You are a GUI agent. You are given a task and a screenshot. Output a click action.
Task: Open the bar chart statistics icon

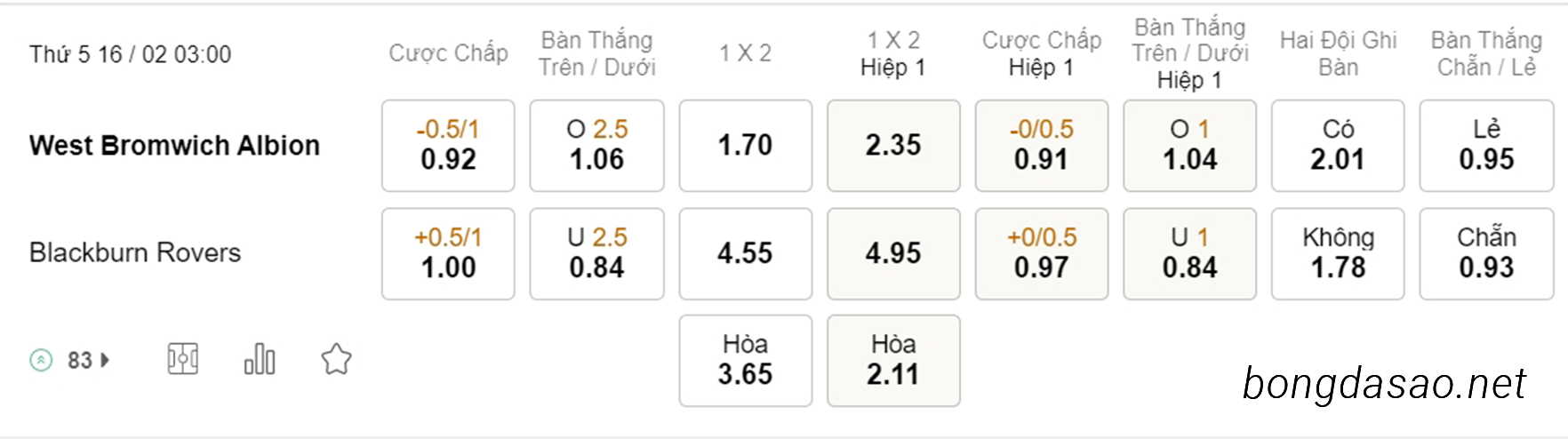click(260, 359)
